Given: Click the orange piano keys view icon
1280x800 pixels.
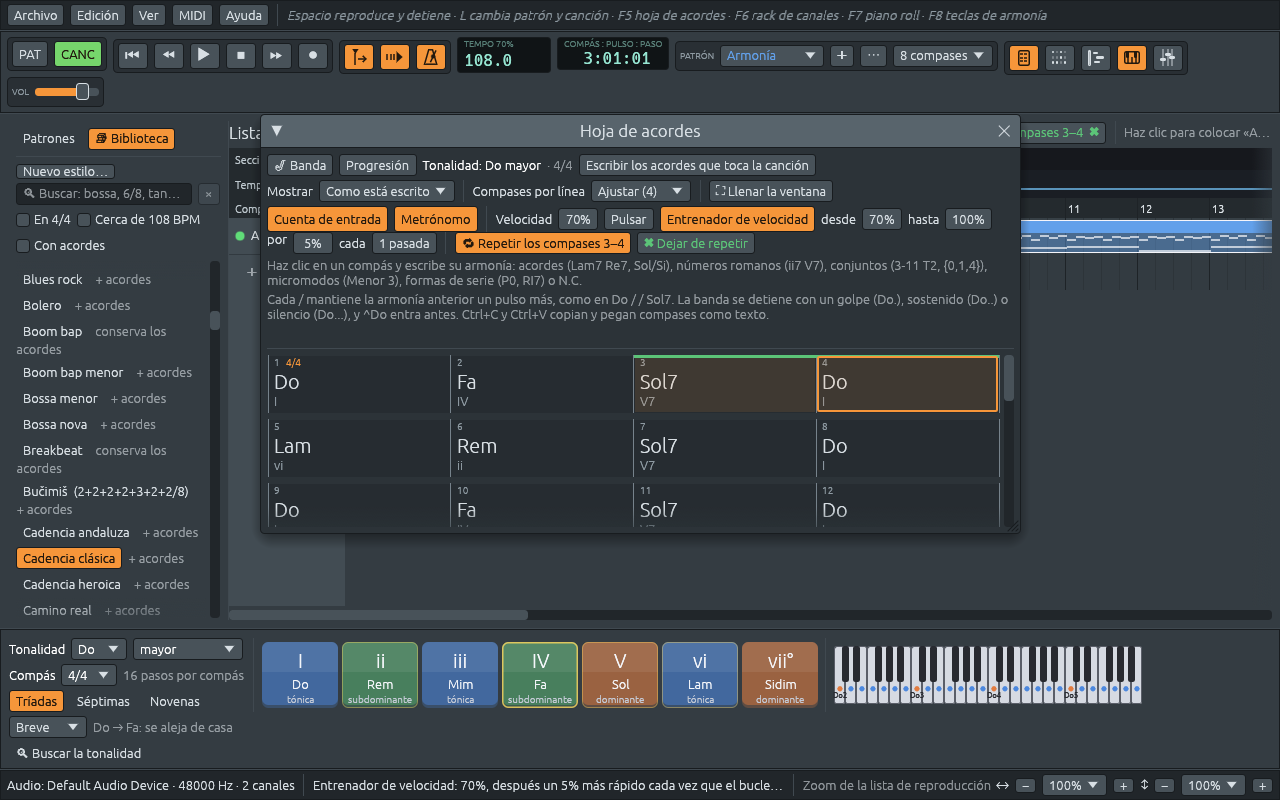Looking at the screenshot, I should click(1132, 58).
